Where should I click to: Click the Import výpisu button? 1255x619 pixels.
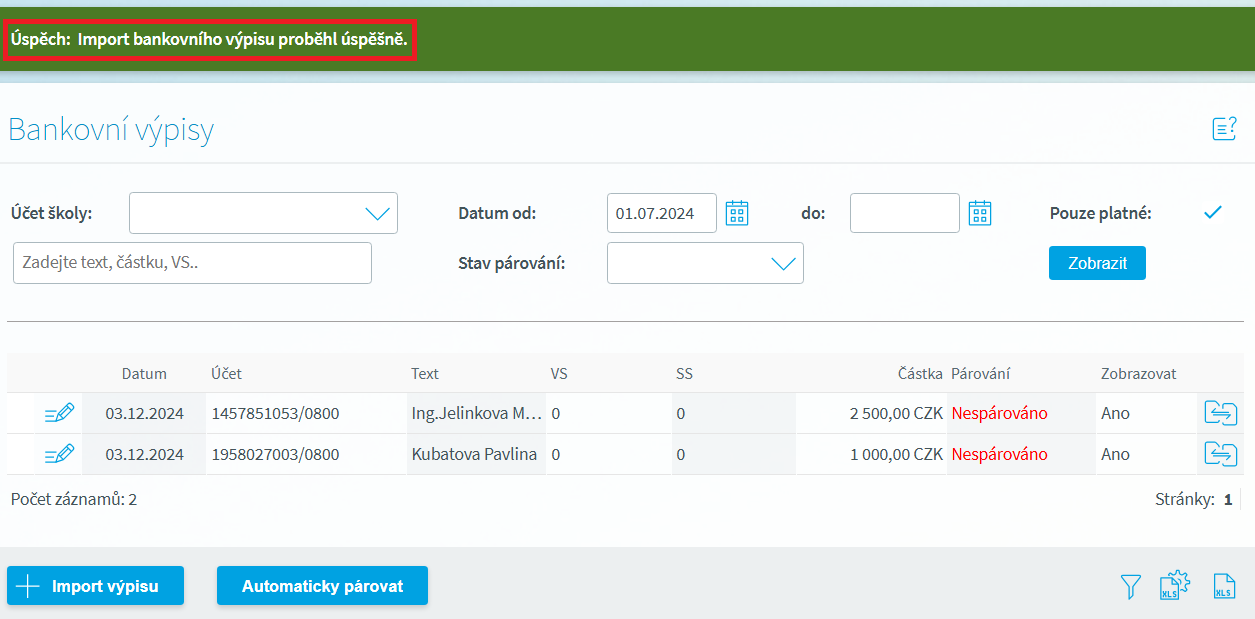click(x=96, y=586)
